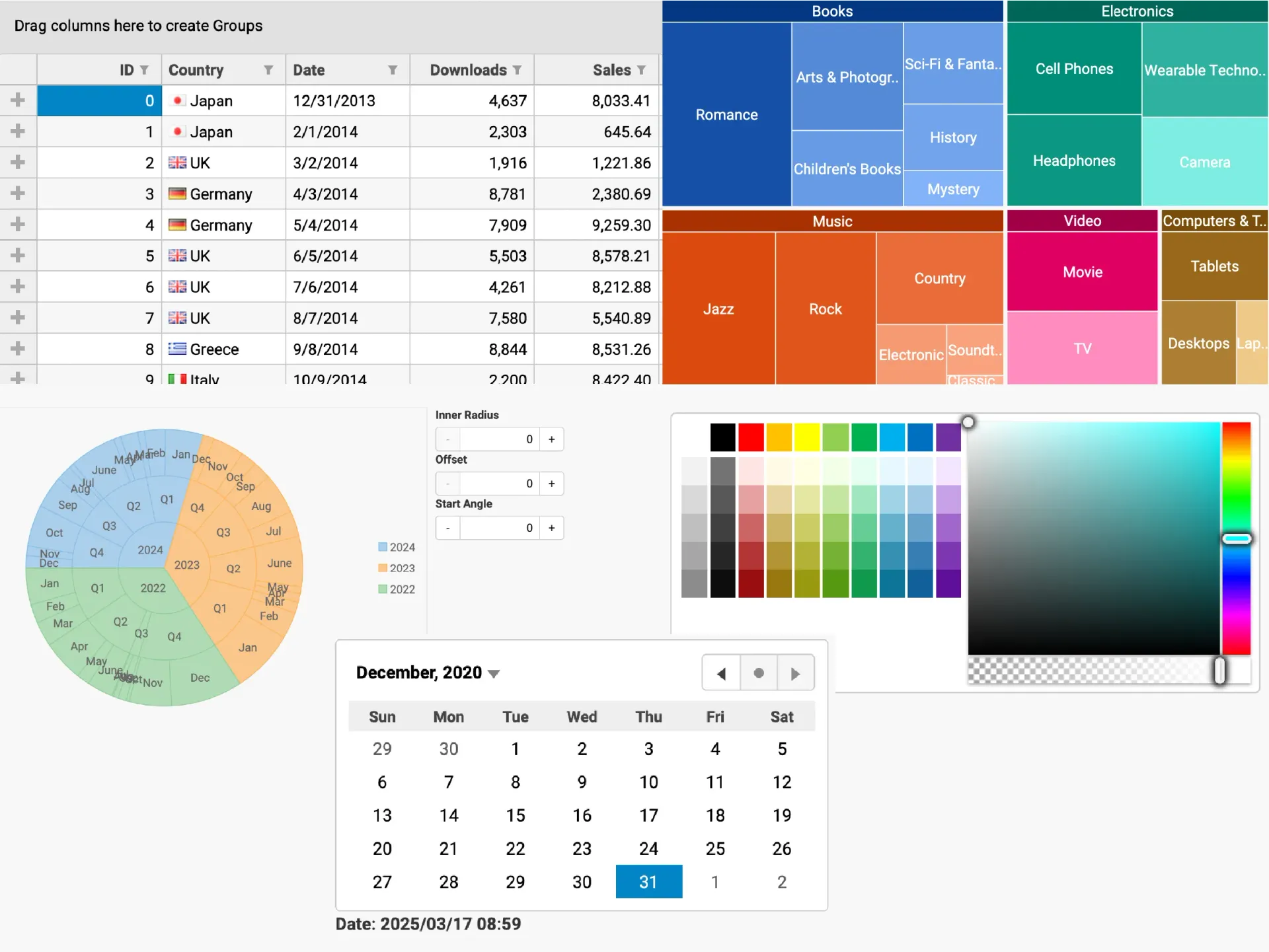Select the Books treemap header
Image resolution: width=1269 pixels, height=952 pixels.
pos(832,11)
